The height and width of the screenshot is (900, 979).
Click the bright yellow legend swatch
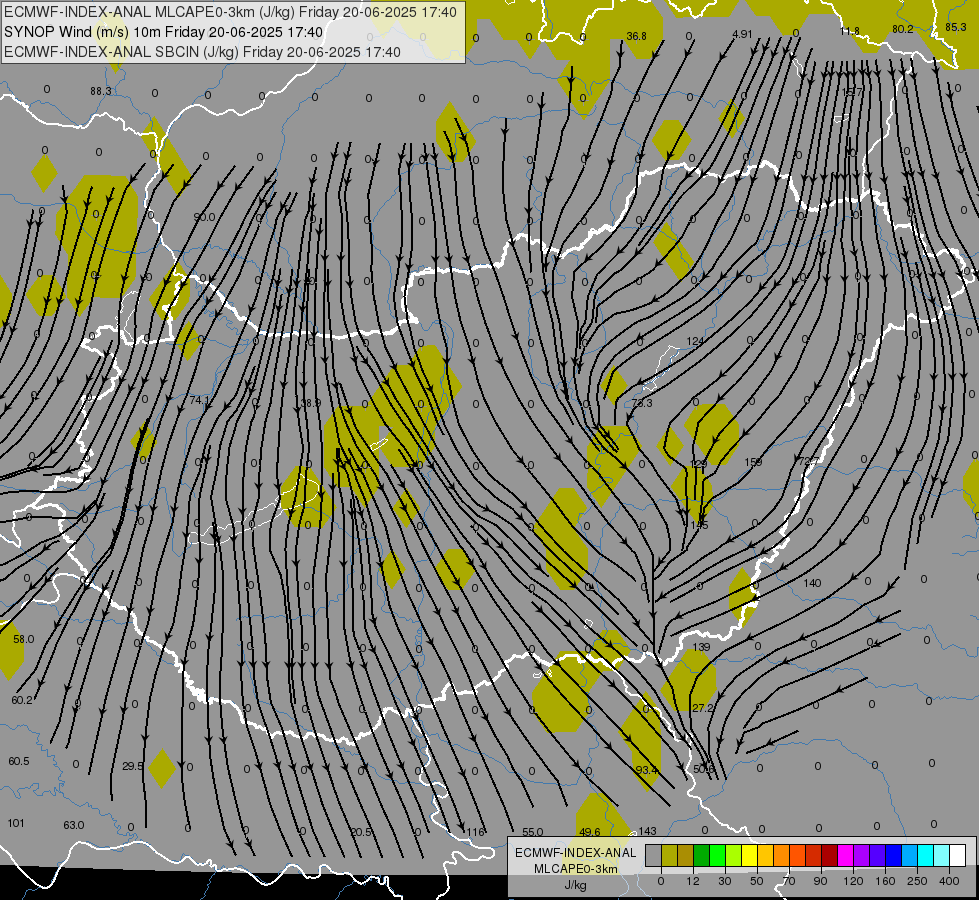tap(750, 856)
